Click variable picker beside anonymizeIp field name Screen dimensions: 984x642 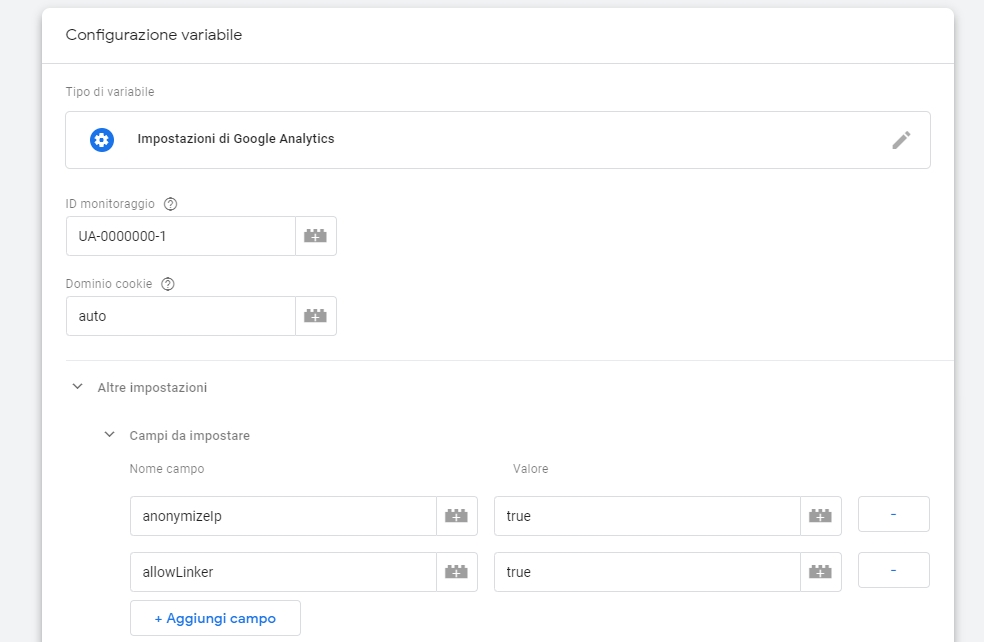(x=456, y=516)
